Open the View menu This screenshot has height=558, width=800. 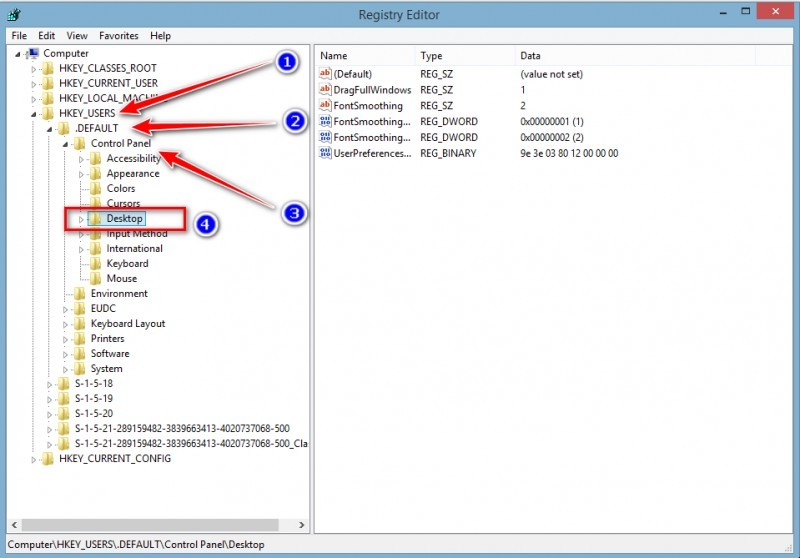(77, 36)
